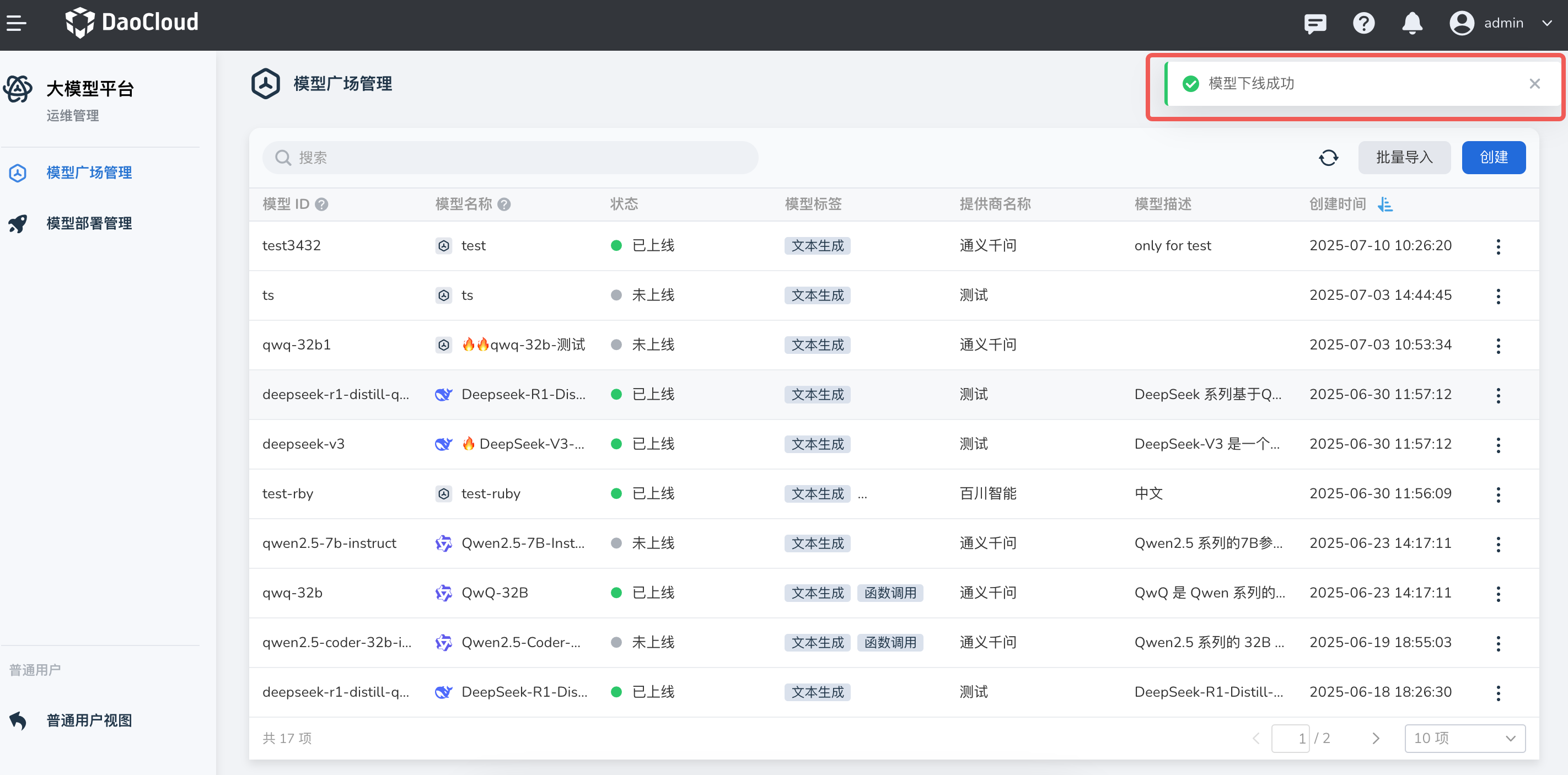Click the messages chat icon in header
The height and width of the screenshot is (775, 1568).
(x=1315, y=24)
